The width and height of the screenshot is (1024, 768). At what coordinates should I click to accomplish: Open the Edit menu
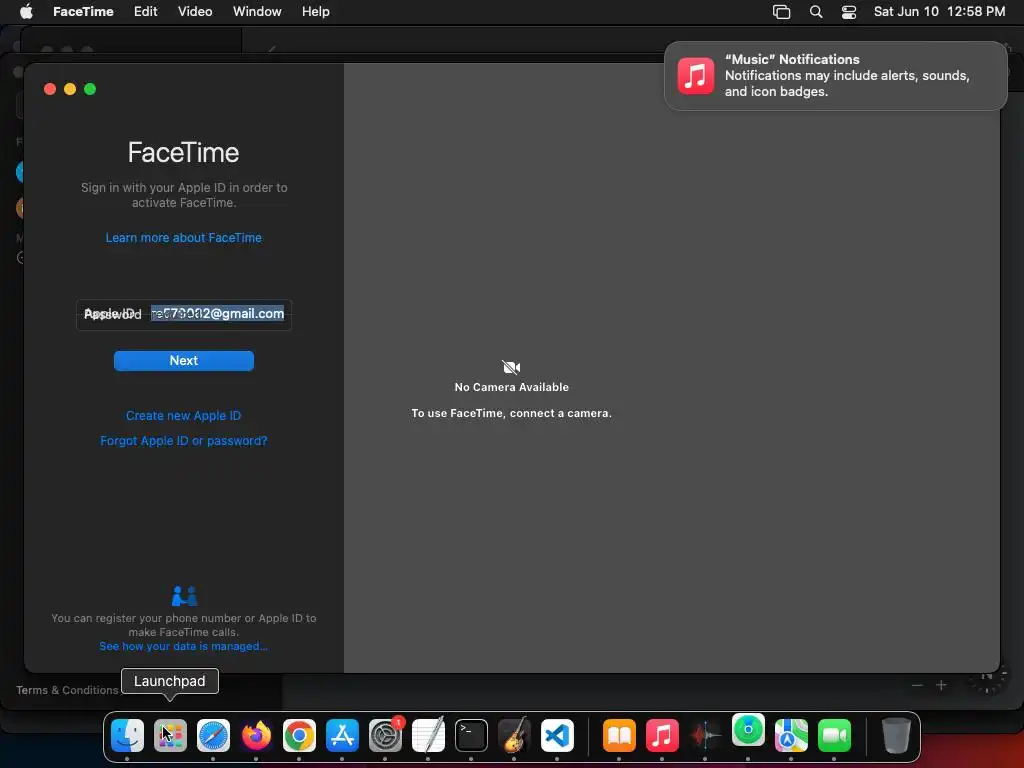pos(145,12)
